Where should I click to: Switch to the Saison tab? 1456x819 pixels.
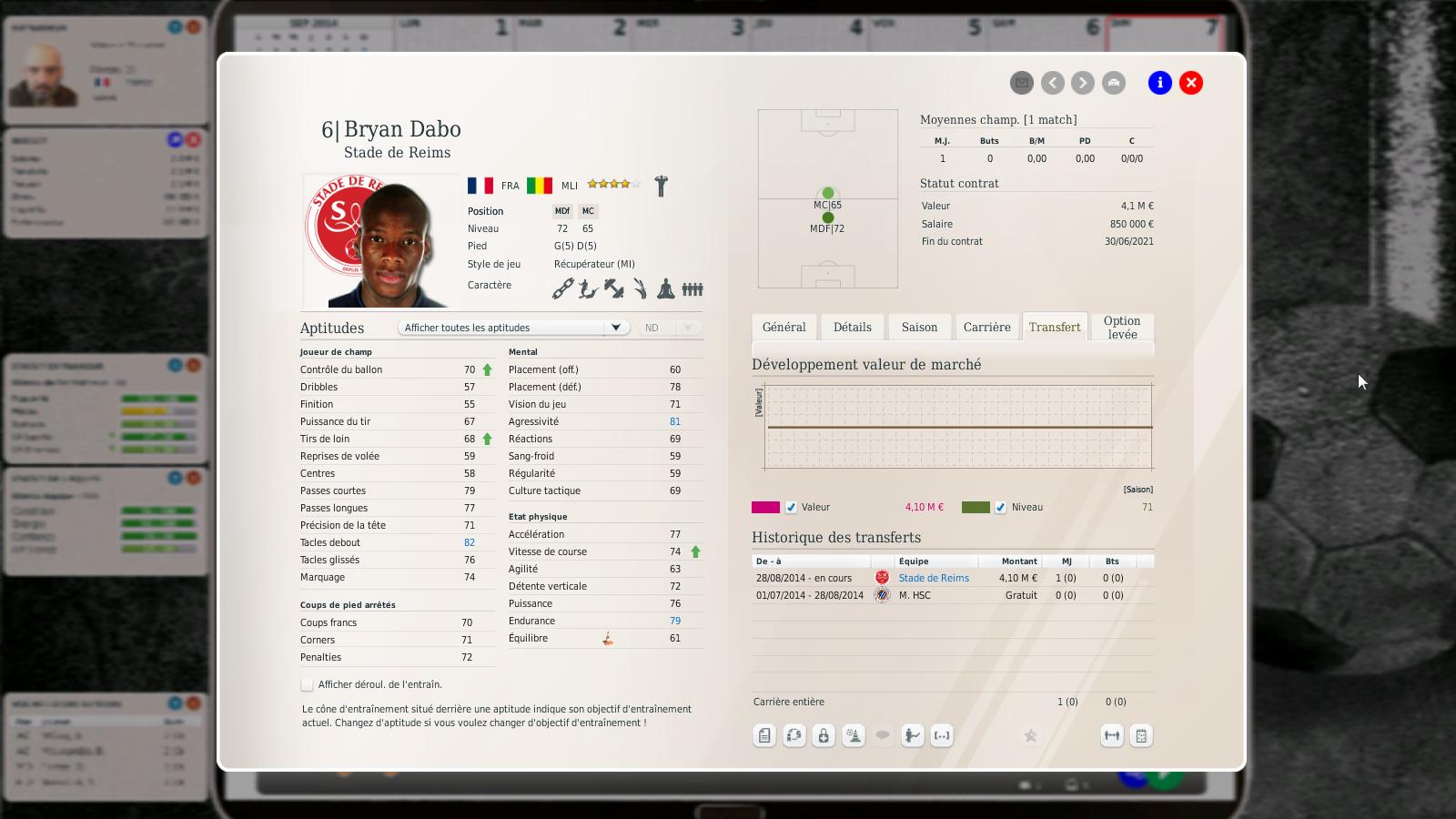tap(919, 328)
